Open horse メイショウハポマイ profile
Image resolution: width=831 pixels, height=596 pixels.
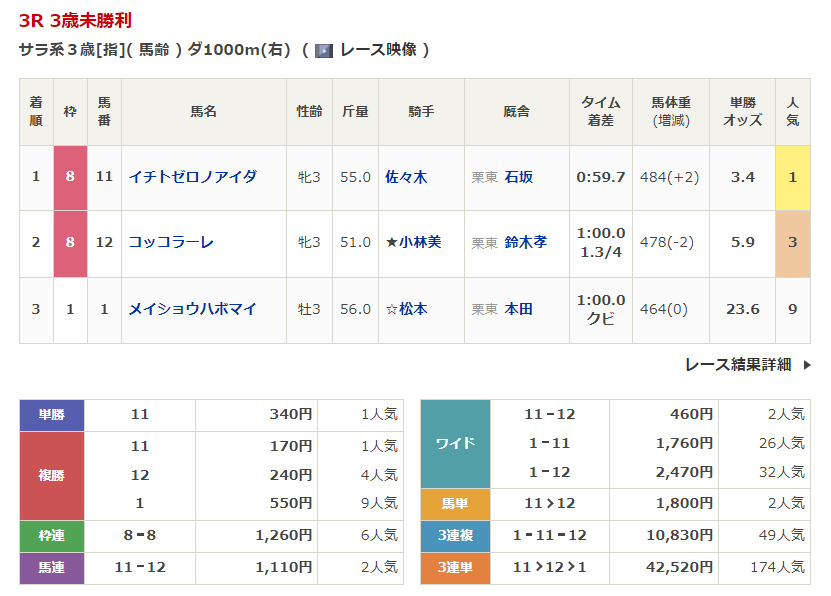coord(192,309)
